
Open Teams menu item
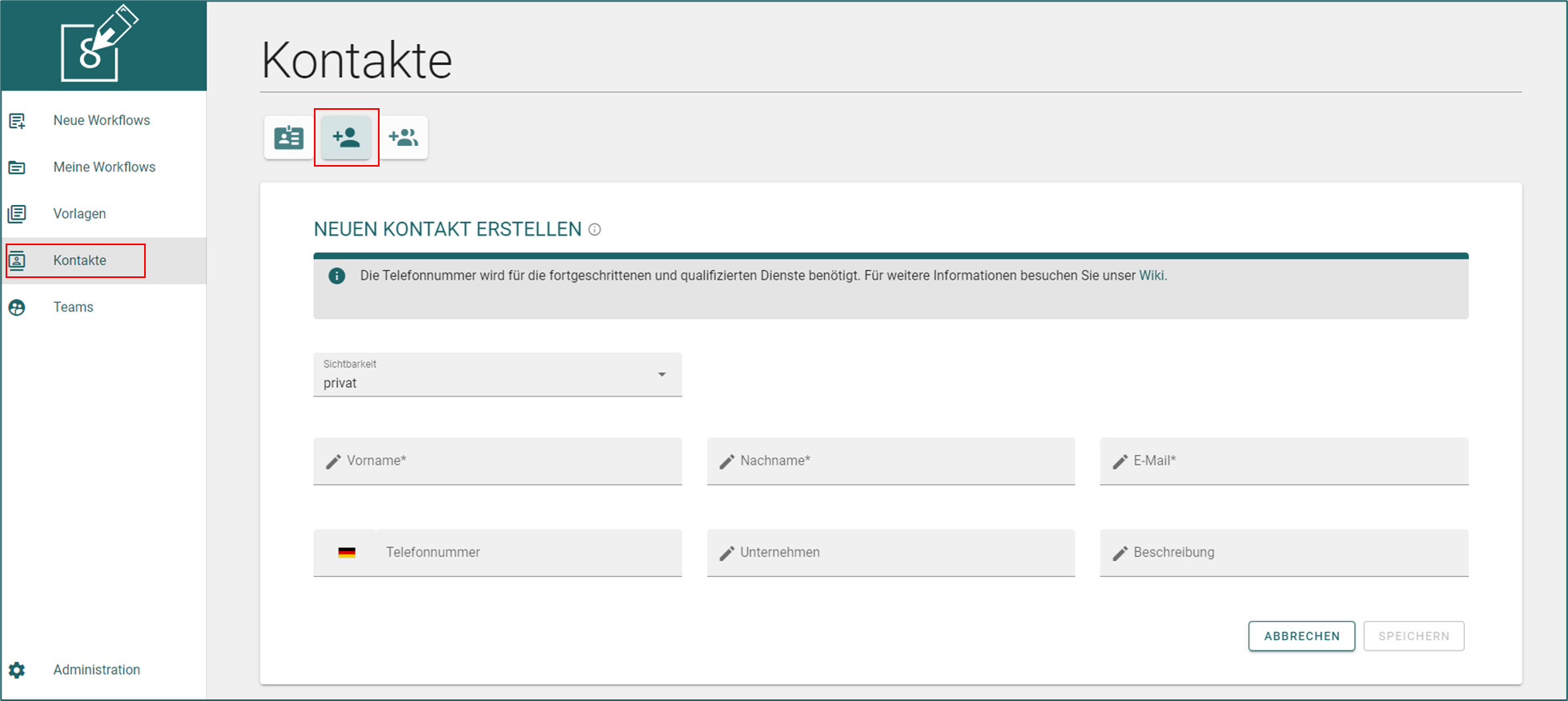(103, 308)
